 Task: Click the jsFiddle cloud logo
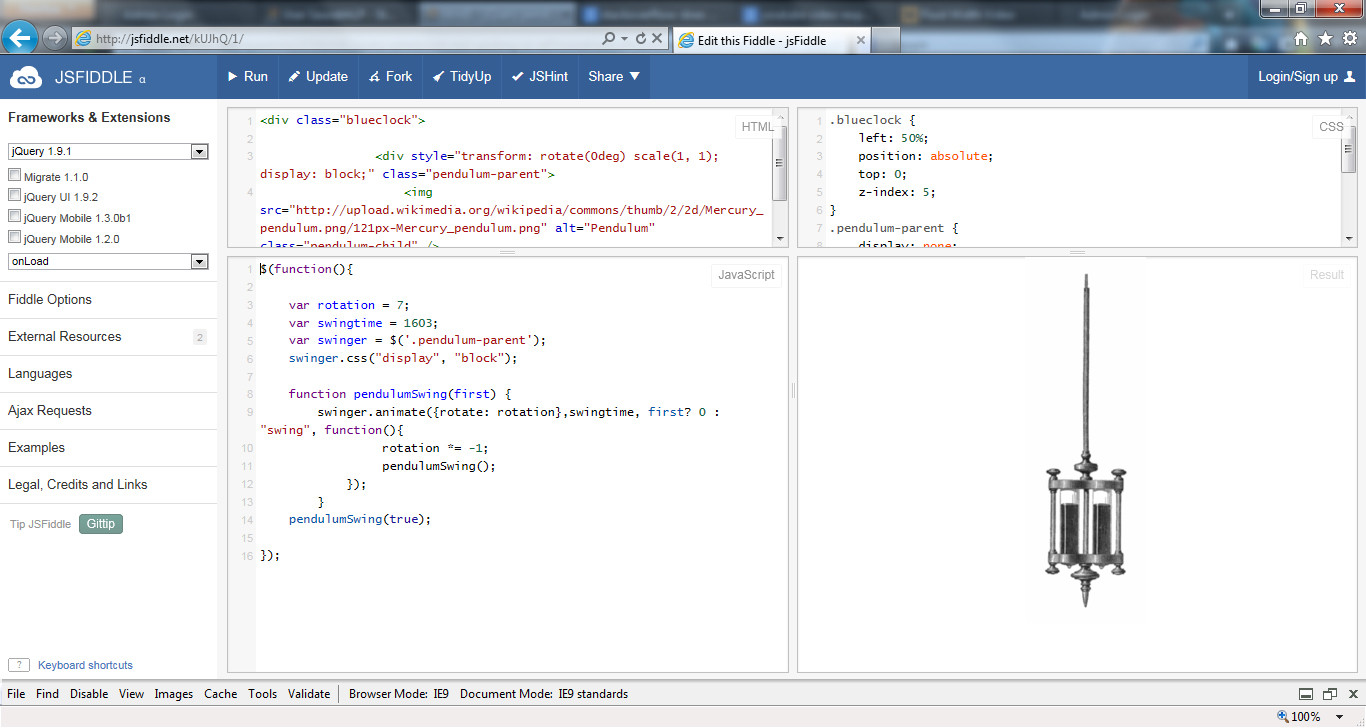[25, 76]
